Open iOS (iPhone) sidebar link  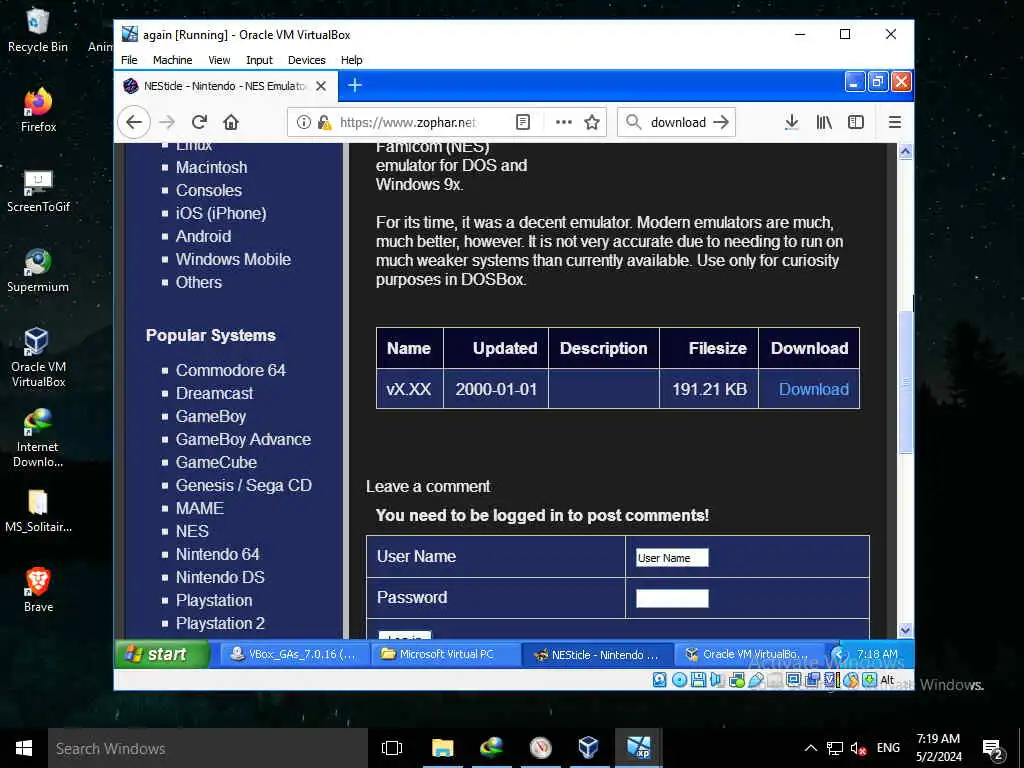coord(221,213)
